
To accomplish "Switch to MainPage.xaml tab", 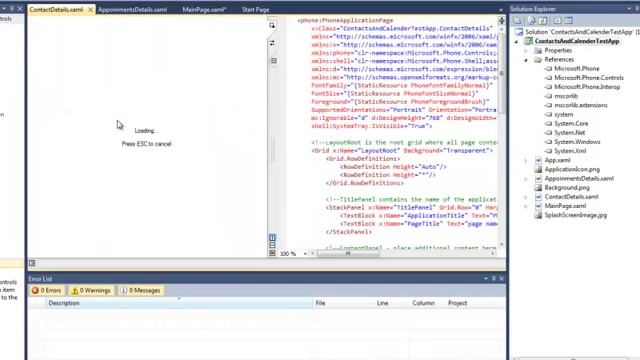I will [204, 9].
